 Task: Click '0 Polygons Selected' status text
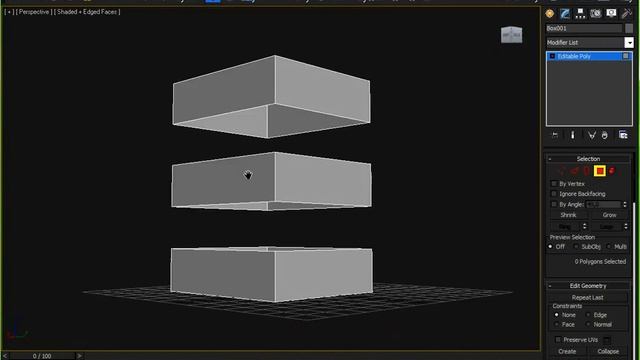[600, 262]
